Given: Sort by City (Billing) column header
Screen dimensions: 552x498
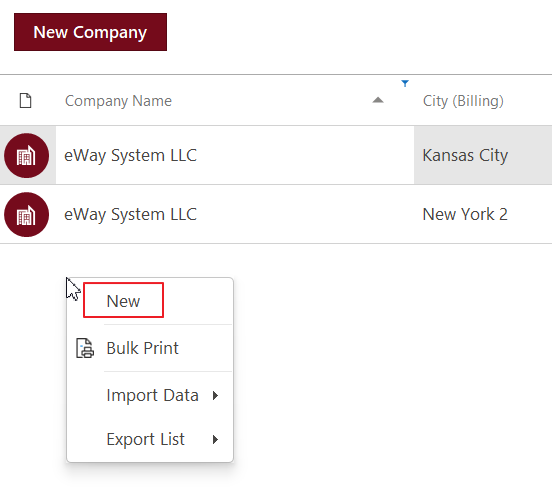Looking at the screenshot, I should [463, 101].
